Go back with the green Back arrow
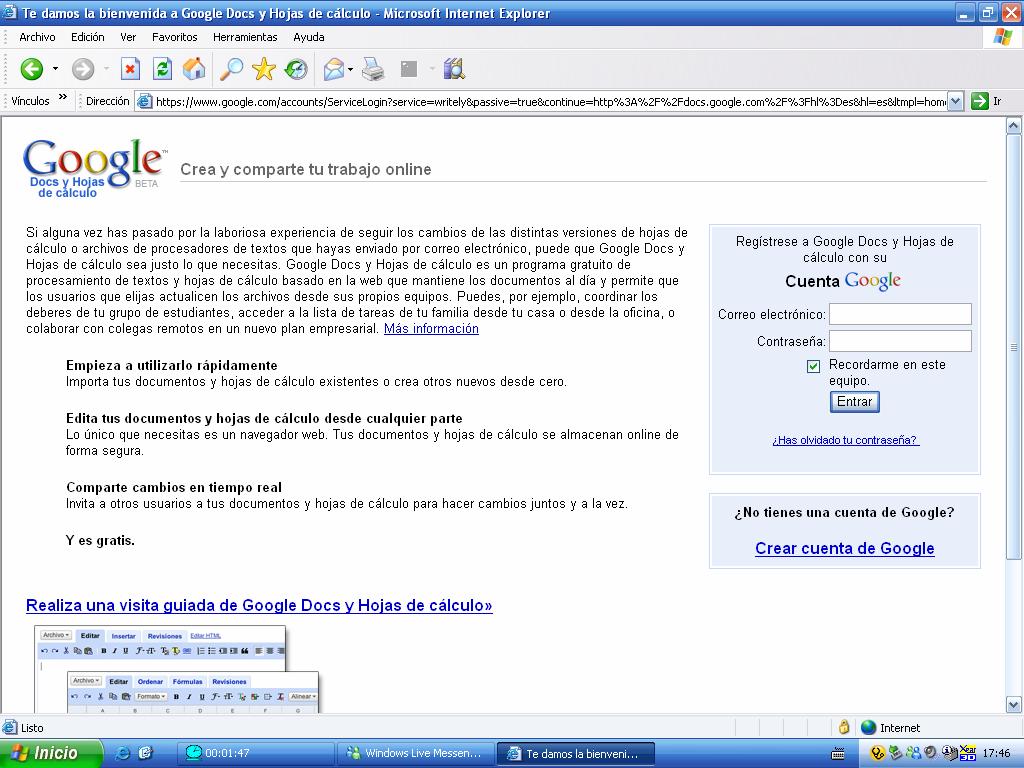1024x768 pixels. pyautogui.click(x=31, y=69)
